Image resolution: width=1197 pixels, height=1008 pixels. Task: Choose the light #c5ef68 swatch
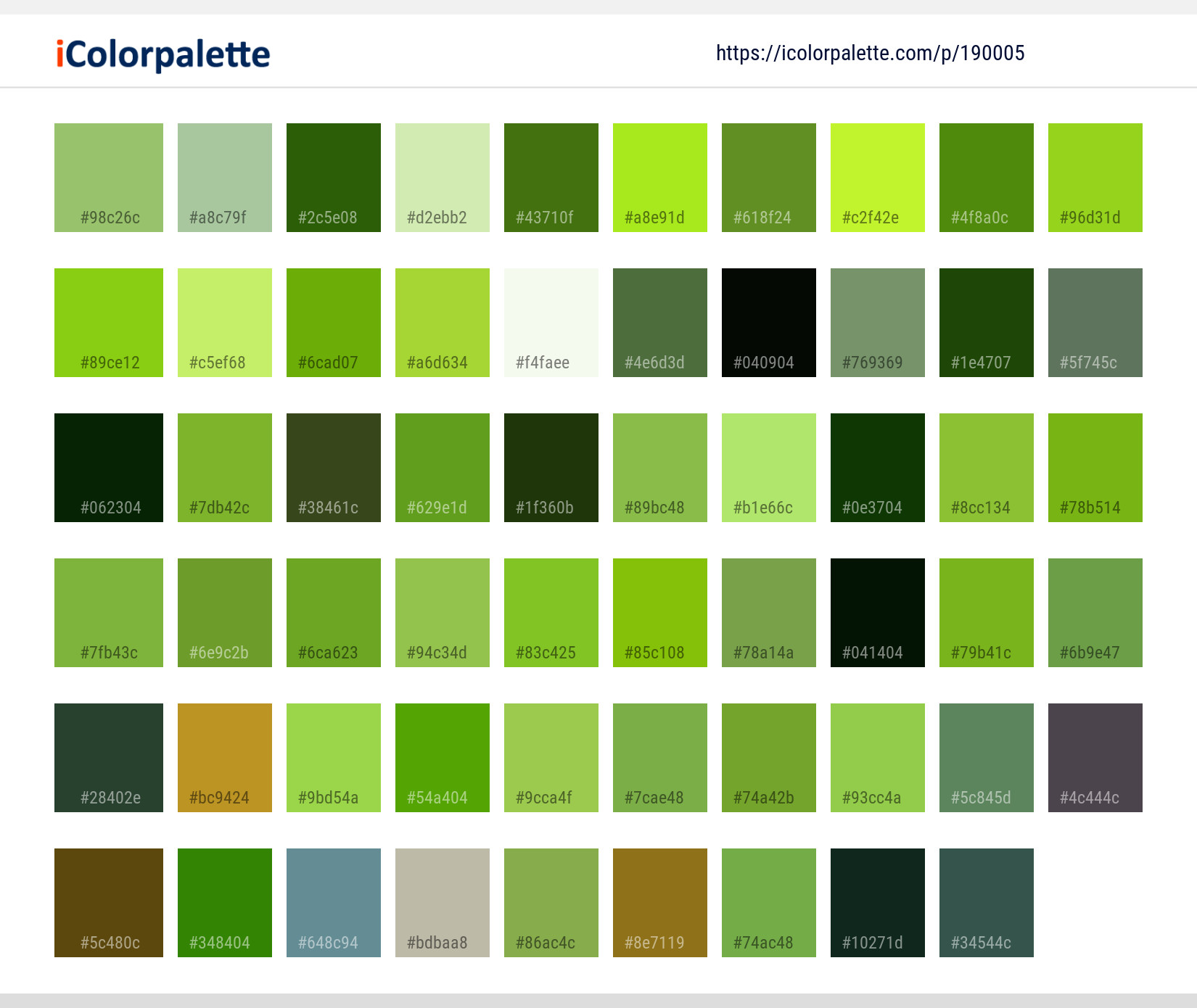(x=225, y=323)
